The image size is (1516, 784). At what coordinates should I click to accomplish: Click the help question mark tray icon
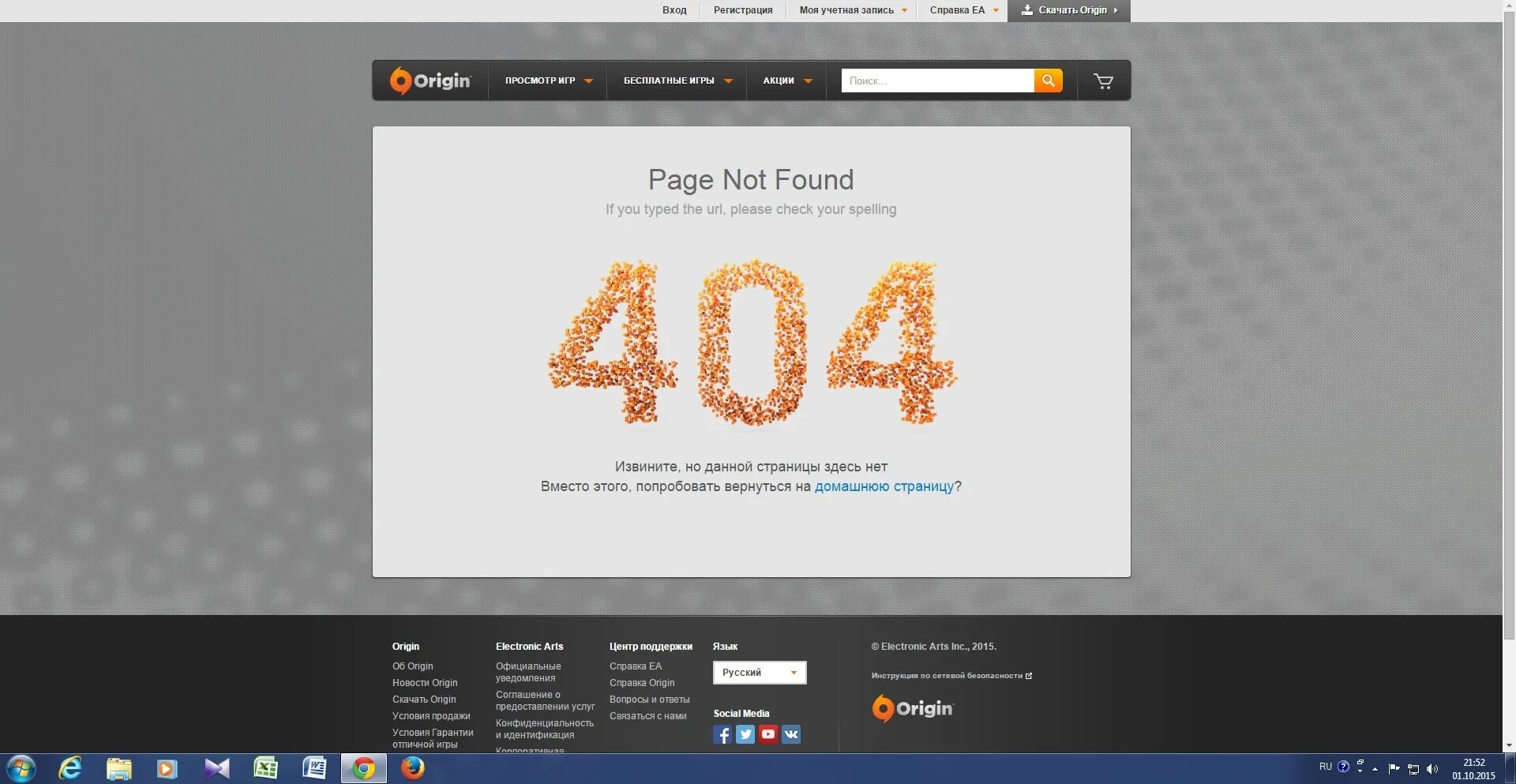point(1343,767)
